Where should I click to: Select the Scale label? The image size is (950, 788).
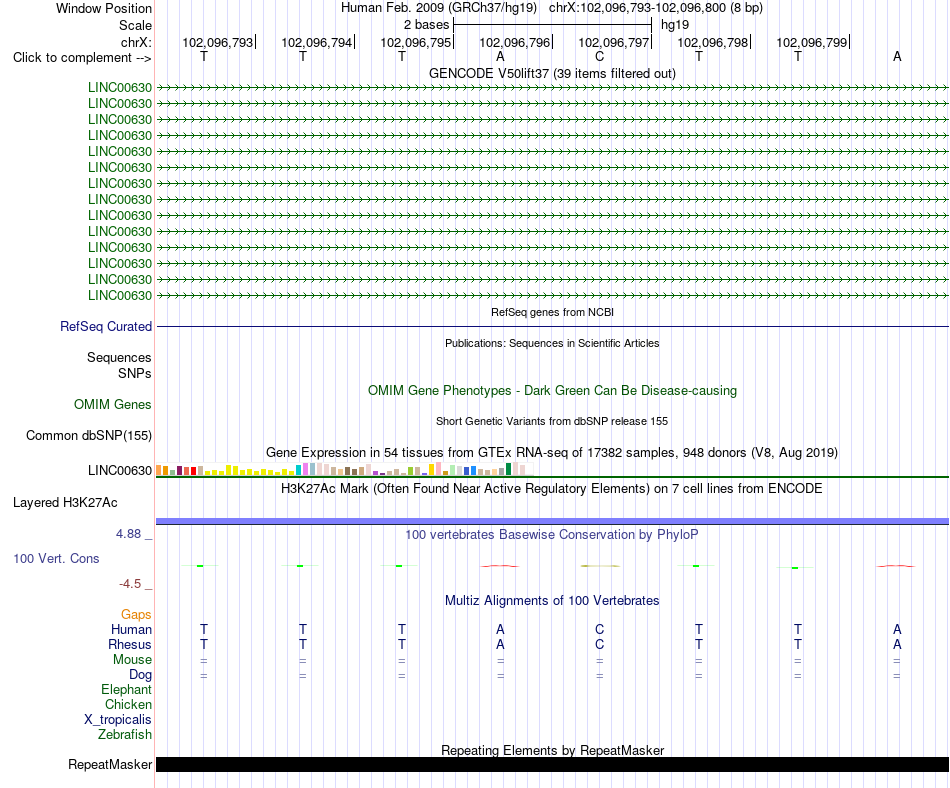[135, 25]
